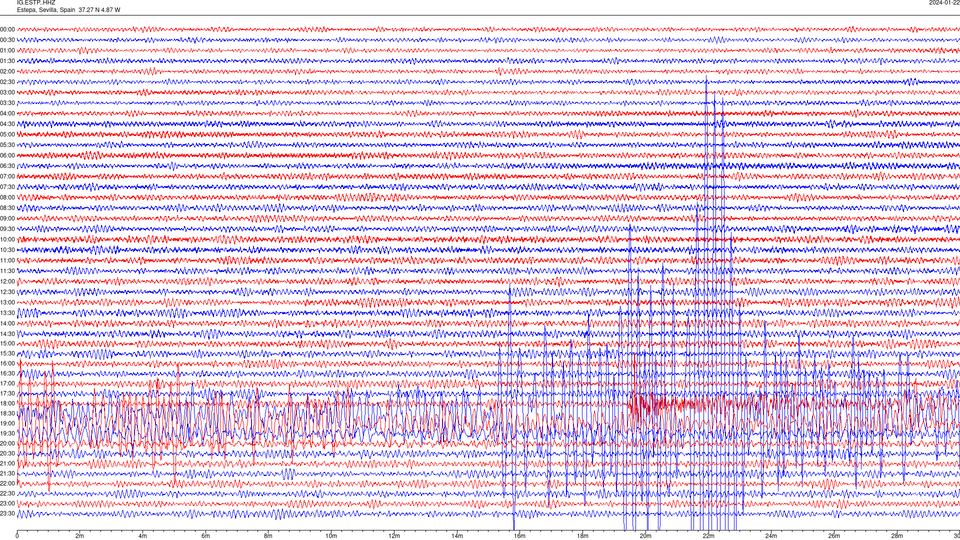This screenshot has height=540, width=960.
Task: Select the Estepa, Sevilla, Spain location text
Action: click(x=46, y=10)
